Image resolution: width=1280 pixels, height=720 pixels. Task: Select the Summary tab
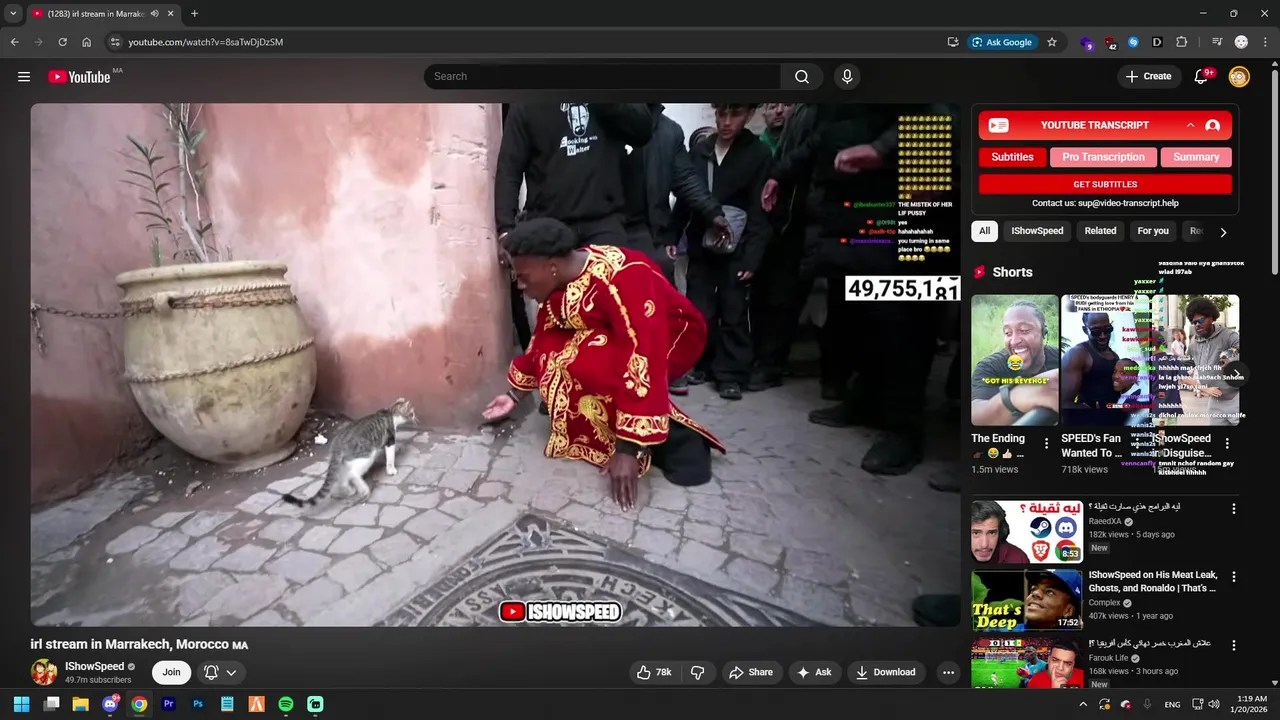(x=1196, y=157)
